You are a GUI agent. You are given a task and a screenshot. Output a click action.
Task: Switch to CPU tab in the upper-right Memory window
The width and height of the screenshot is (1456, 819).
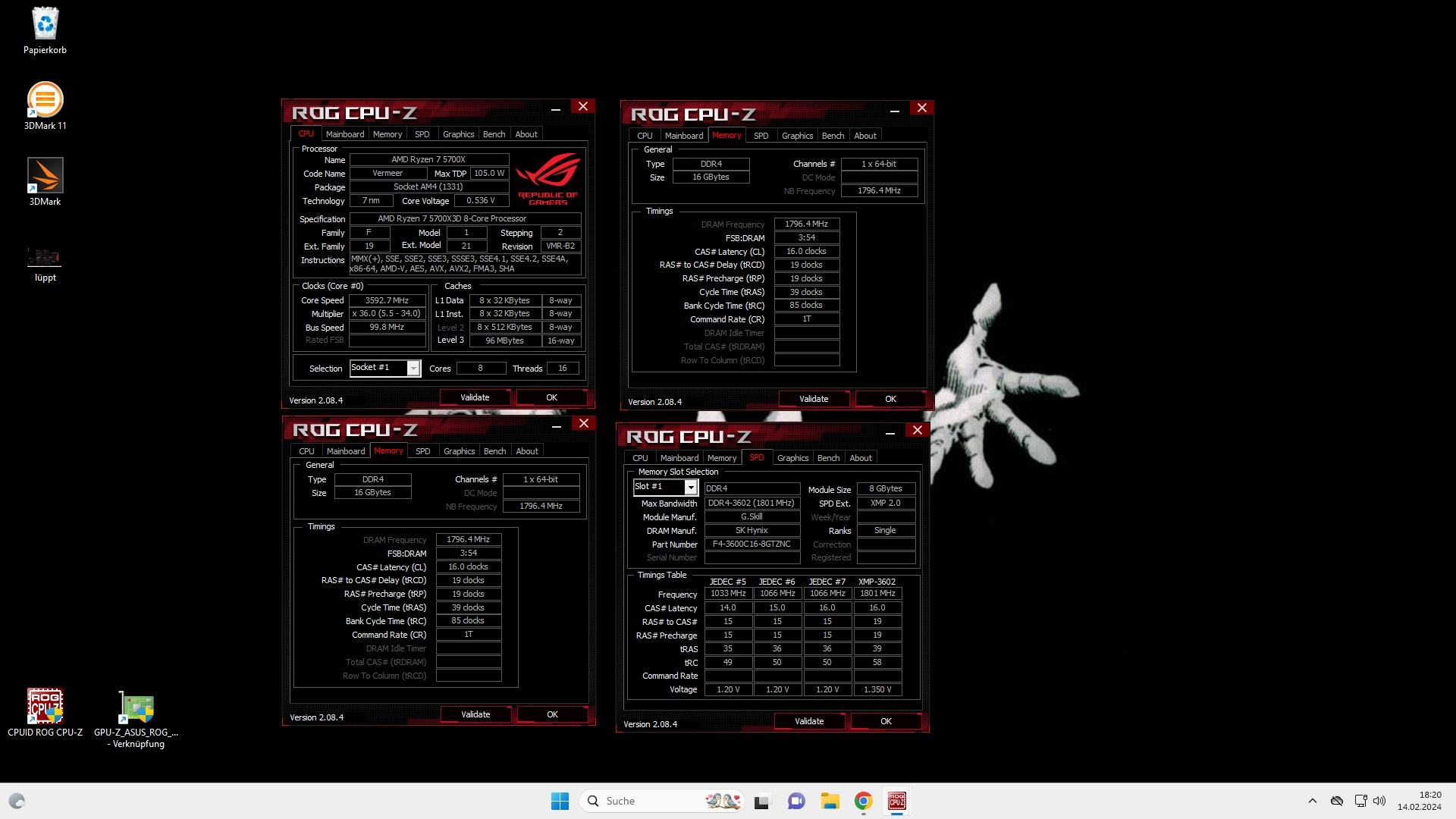click(645, 136)
